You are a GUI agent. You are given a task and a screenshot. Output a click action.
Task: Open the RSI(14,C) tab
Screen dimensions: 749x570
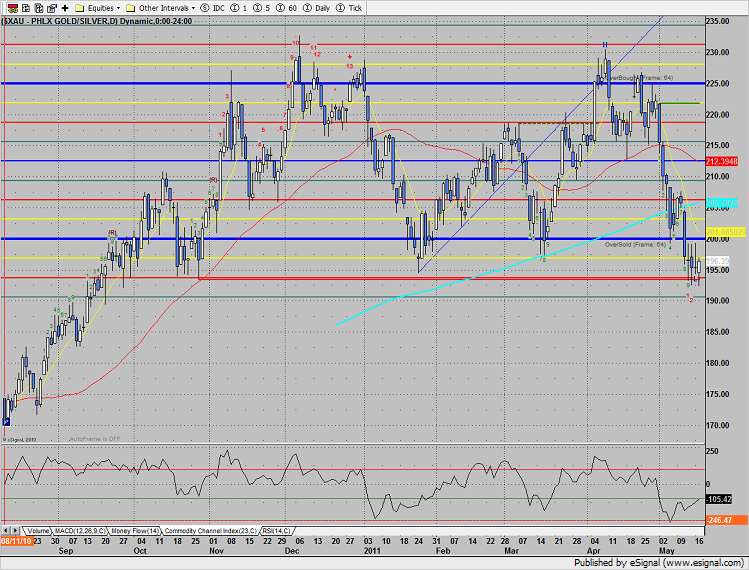277,531
